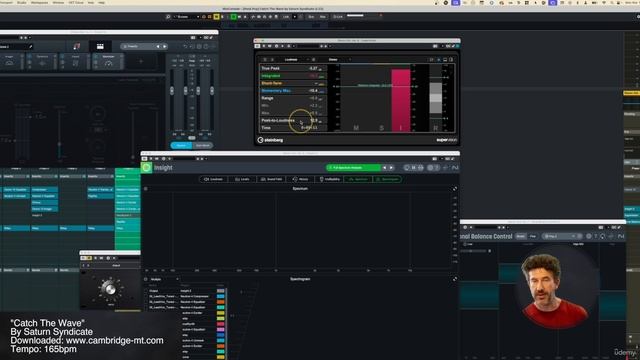Click the iZotope logo icon in Insight header
The width and height of the screenshot is (640, 360).
point(455,168)
